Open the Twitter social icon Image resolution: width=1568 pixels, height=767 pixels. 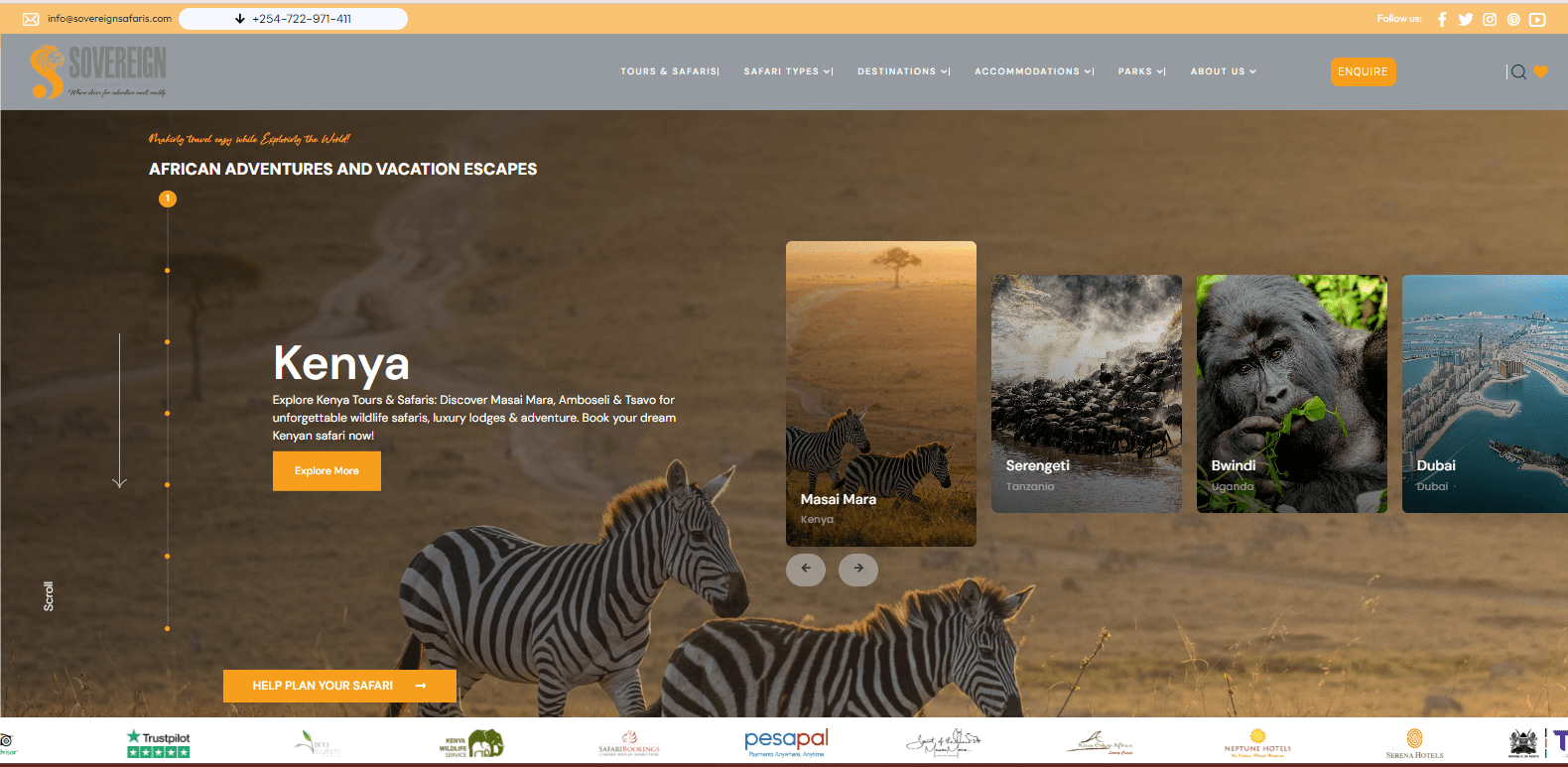tap(1466, 19)
